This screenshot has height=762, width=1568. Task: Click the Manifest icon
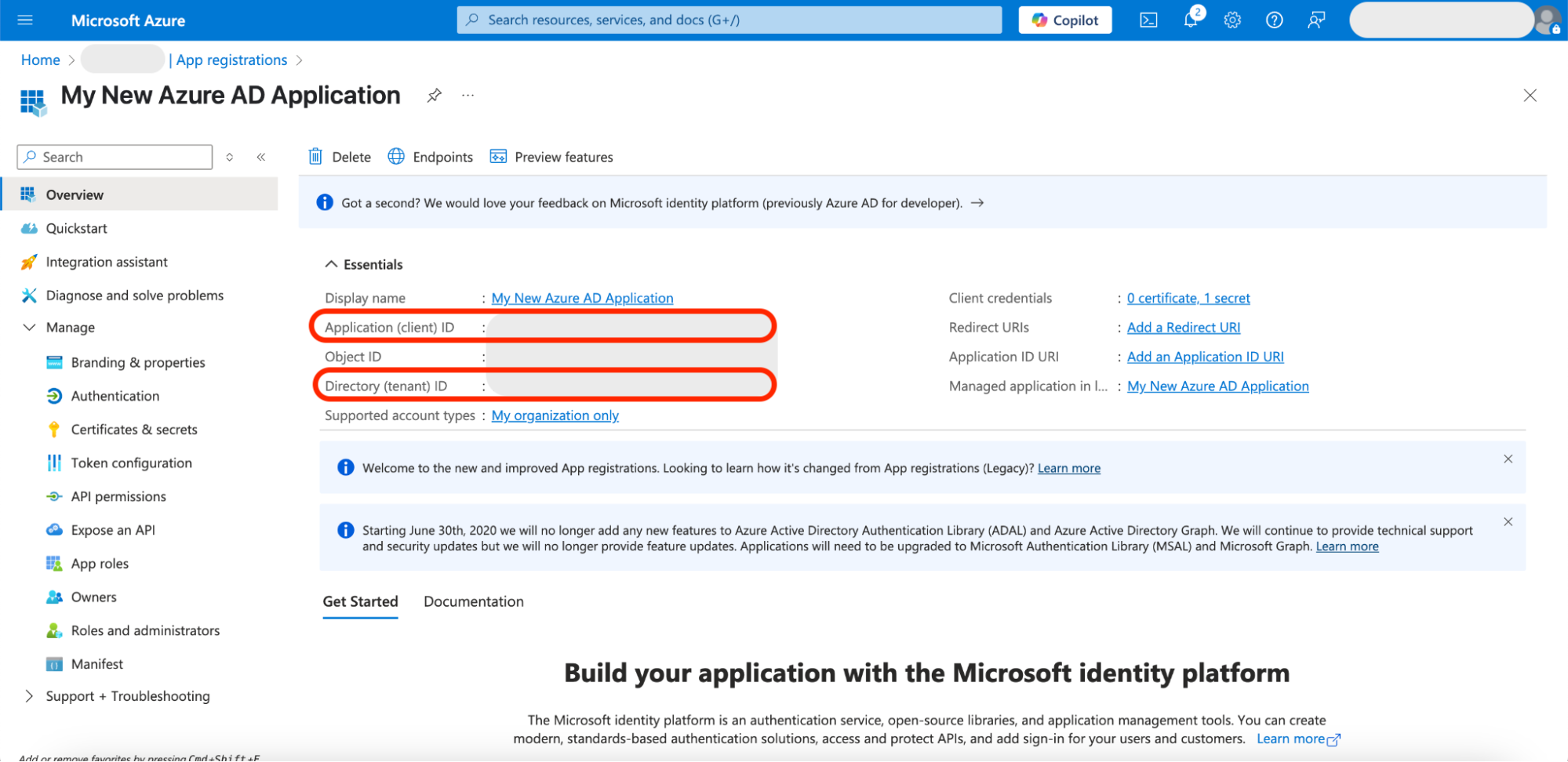coord(54,664)
